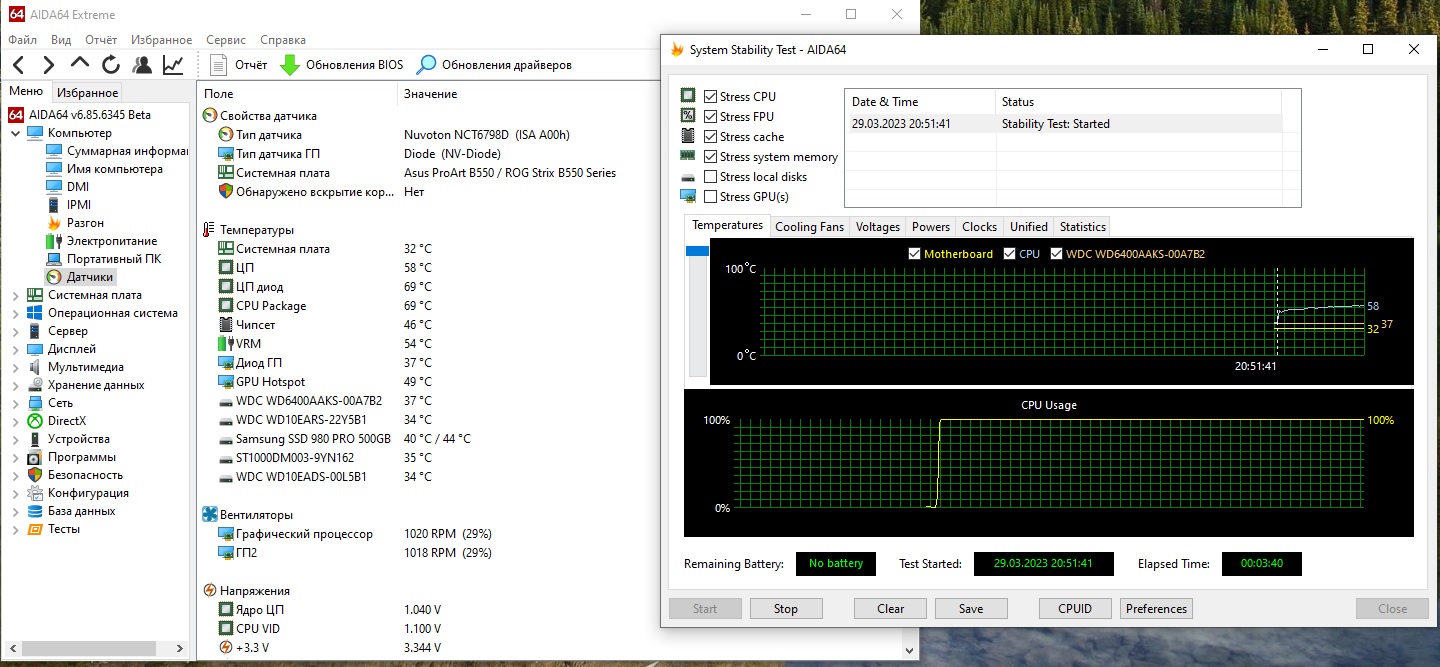Click the AIDA64 v6.85.6345 Beta root node
The width and height of the screenshot is (1440, 667).
coord(80,115)
